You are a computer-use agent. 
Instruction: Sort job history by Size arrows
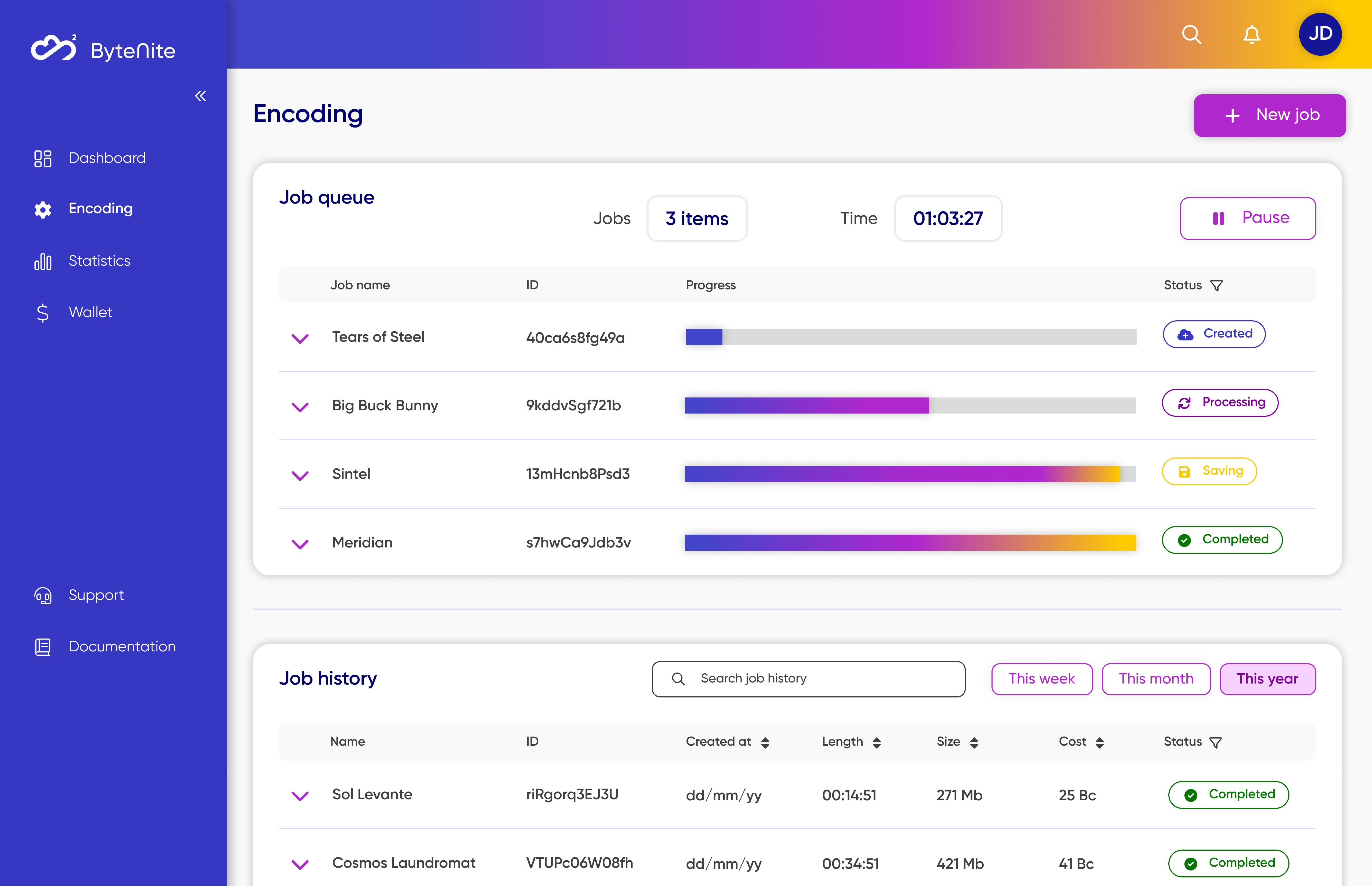(974, 743)
